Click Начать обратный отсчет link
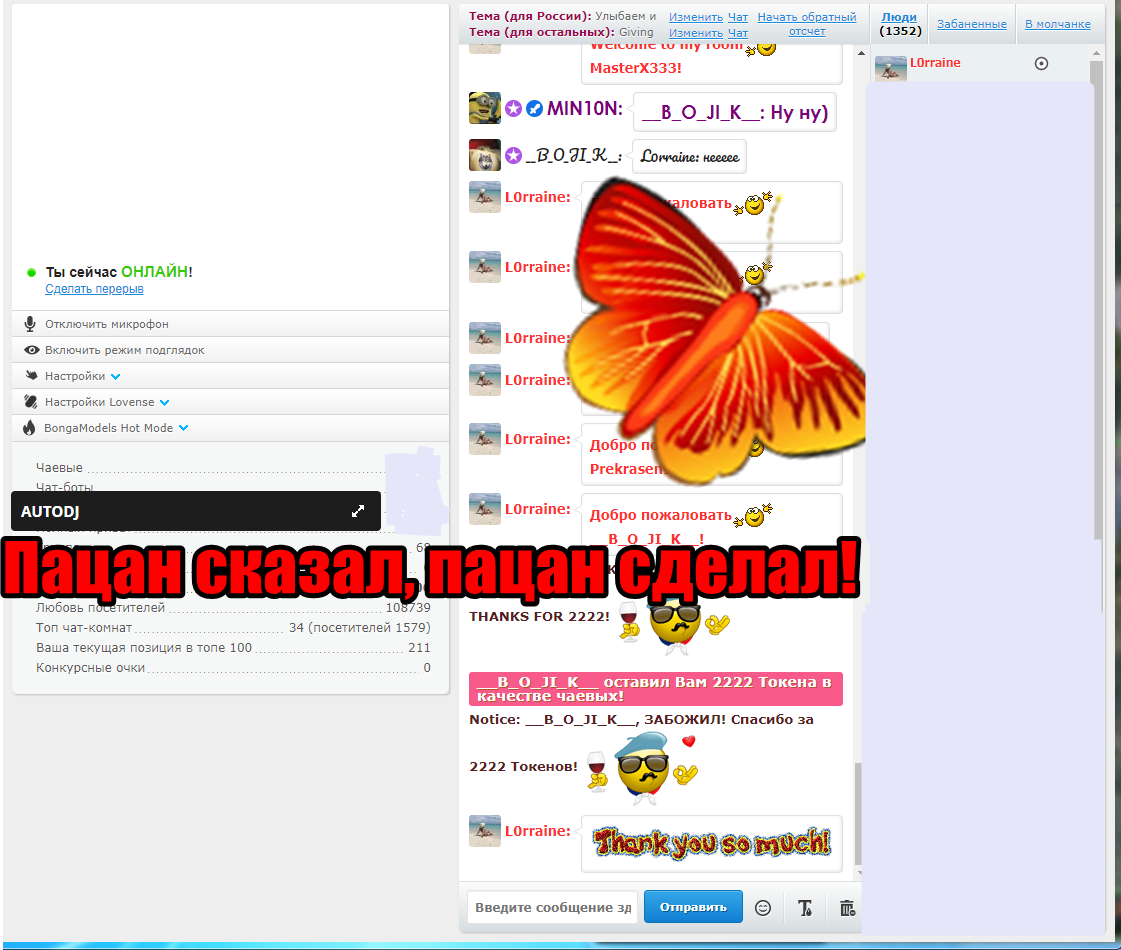Screen dimensions: 1121x950 pos(806,24)
